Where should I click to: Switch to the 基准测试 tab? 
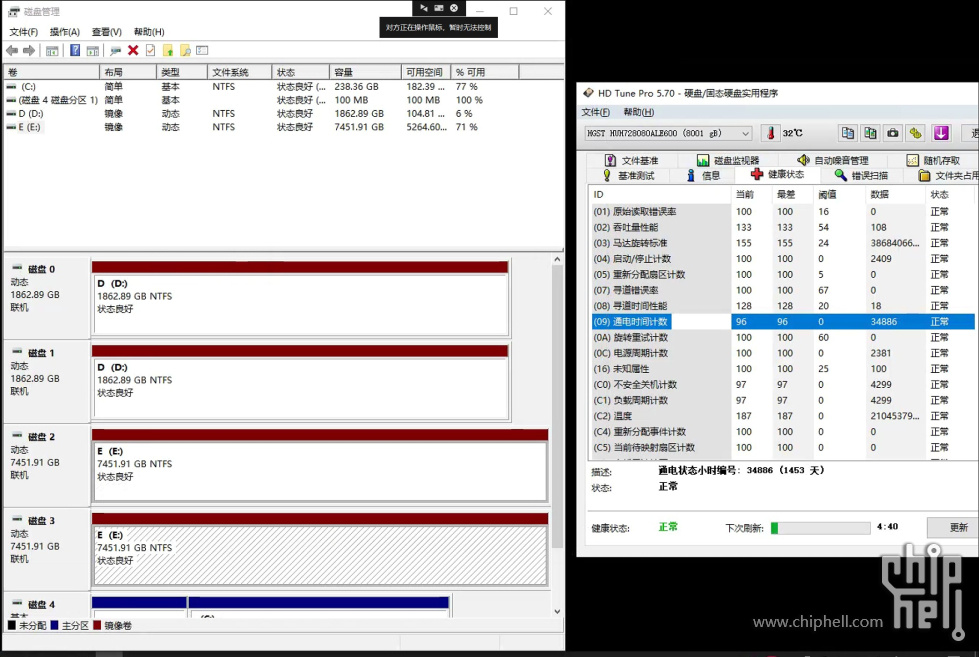point(628,175)
